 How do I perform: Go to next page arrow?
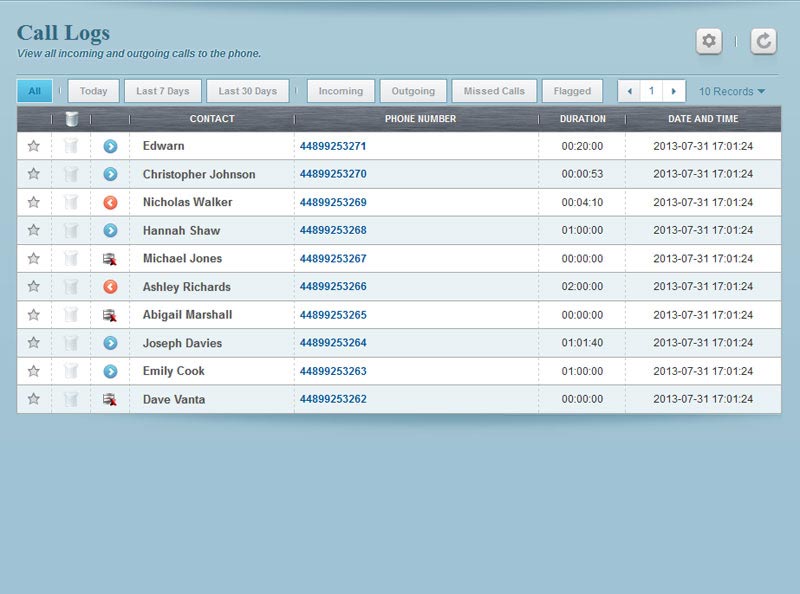point(674,91)
